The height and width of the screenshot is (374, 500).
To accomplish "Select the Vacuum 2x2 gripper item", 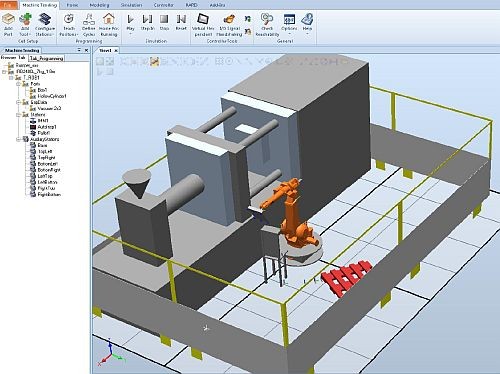I will pos(49,108).
